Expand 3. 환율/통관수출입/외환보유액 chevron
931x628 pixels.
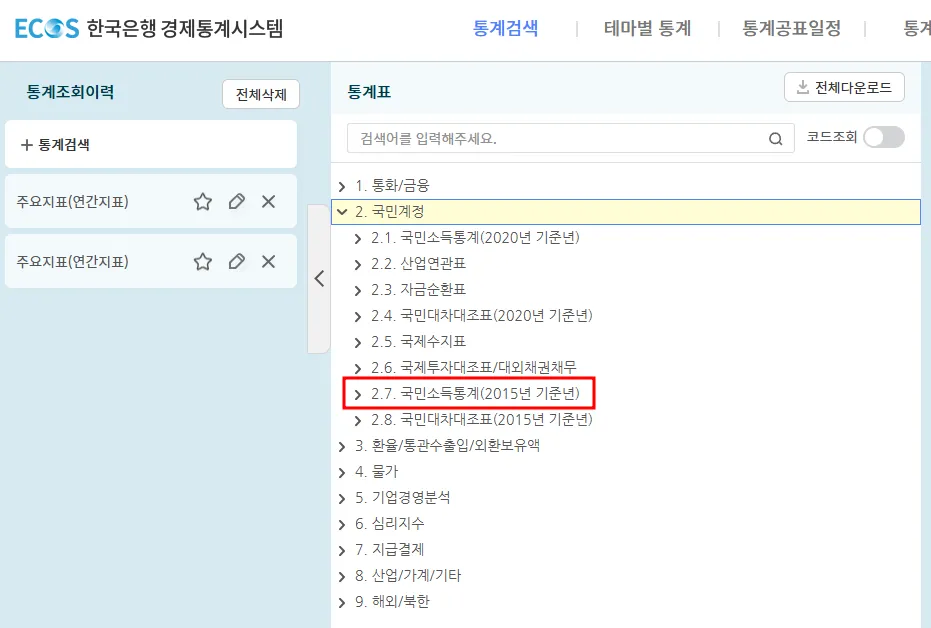[x=341, y=446]
